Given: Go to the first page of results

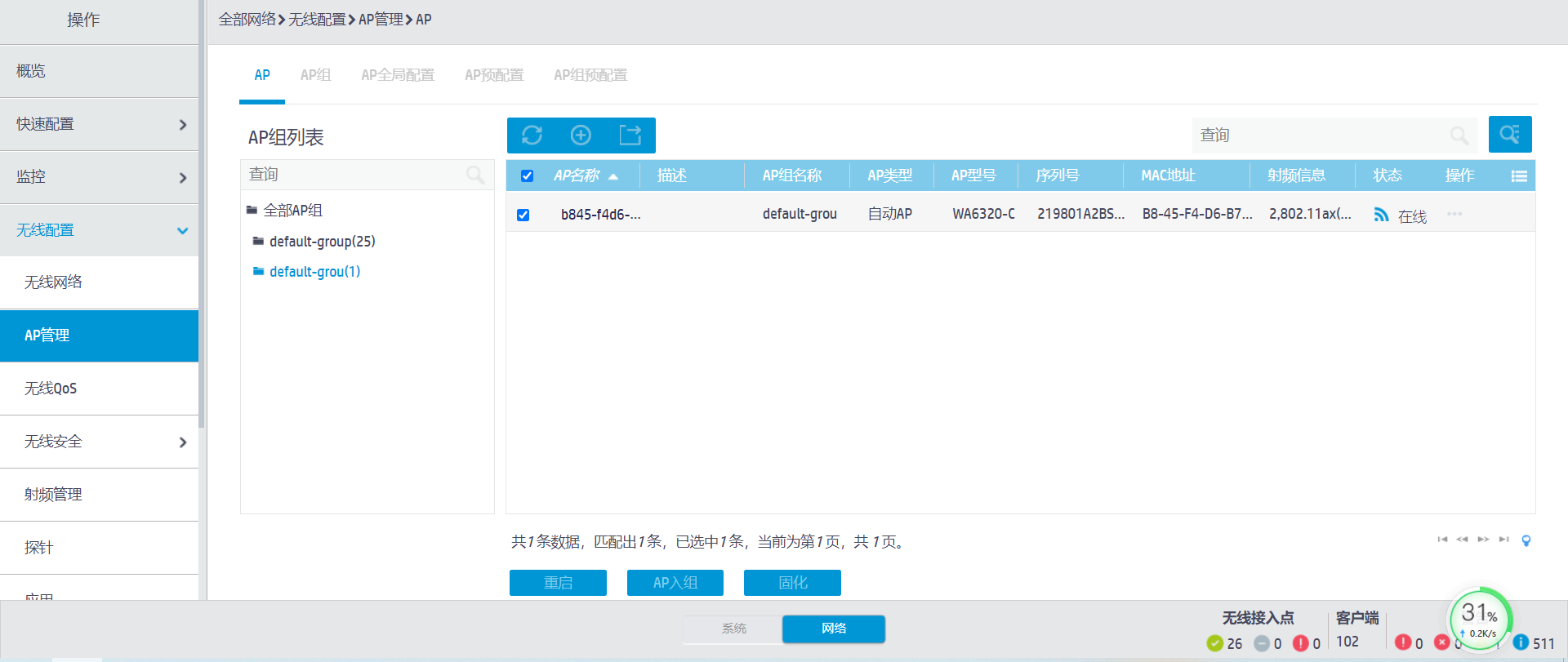Looking at the screenshot, I should pyautogui.click(x=1442, y=540).
